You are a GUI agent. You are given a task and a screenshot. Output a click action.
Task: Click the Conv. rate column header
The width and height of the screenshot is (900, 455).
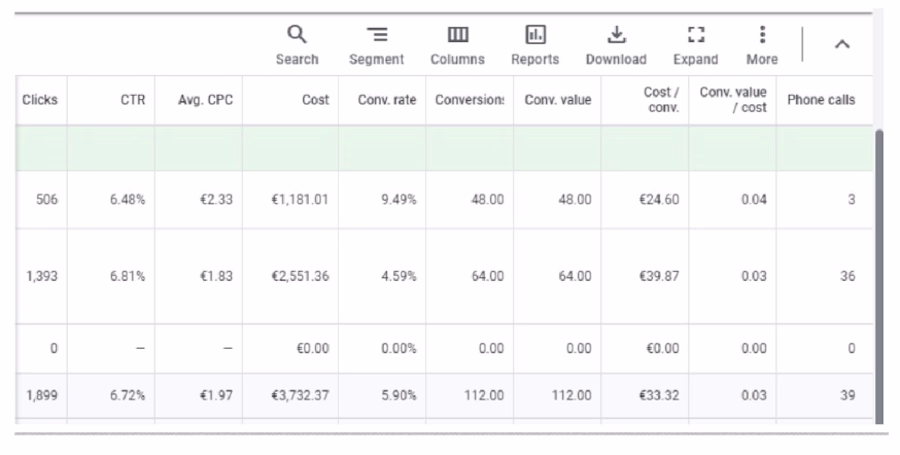click(387, 100)
